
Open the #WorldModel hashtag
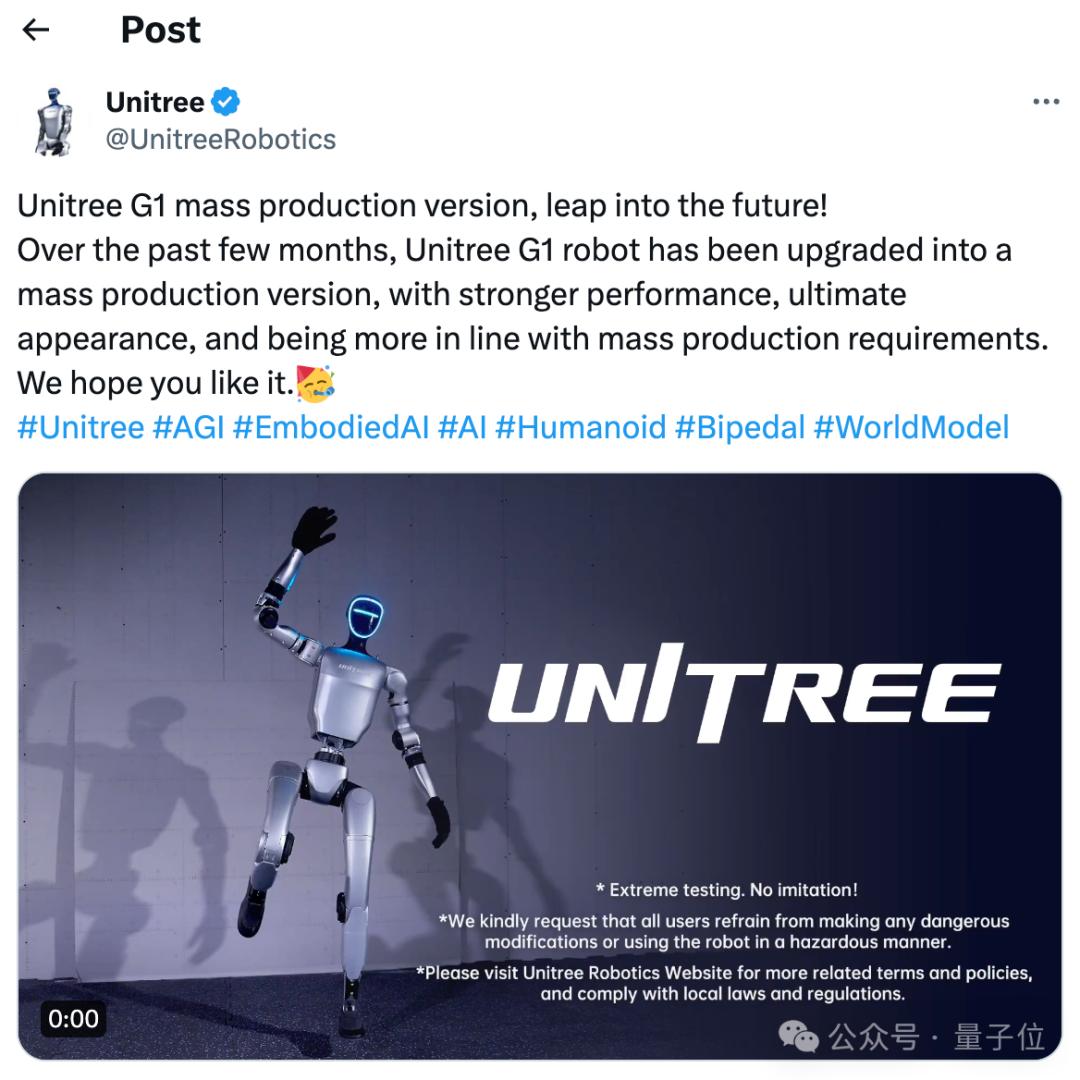911,427
